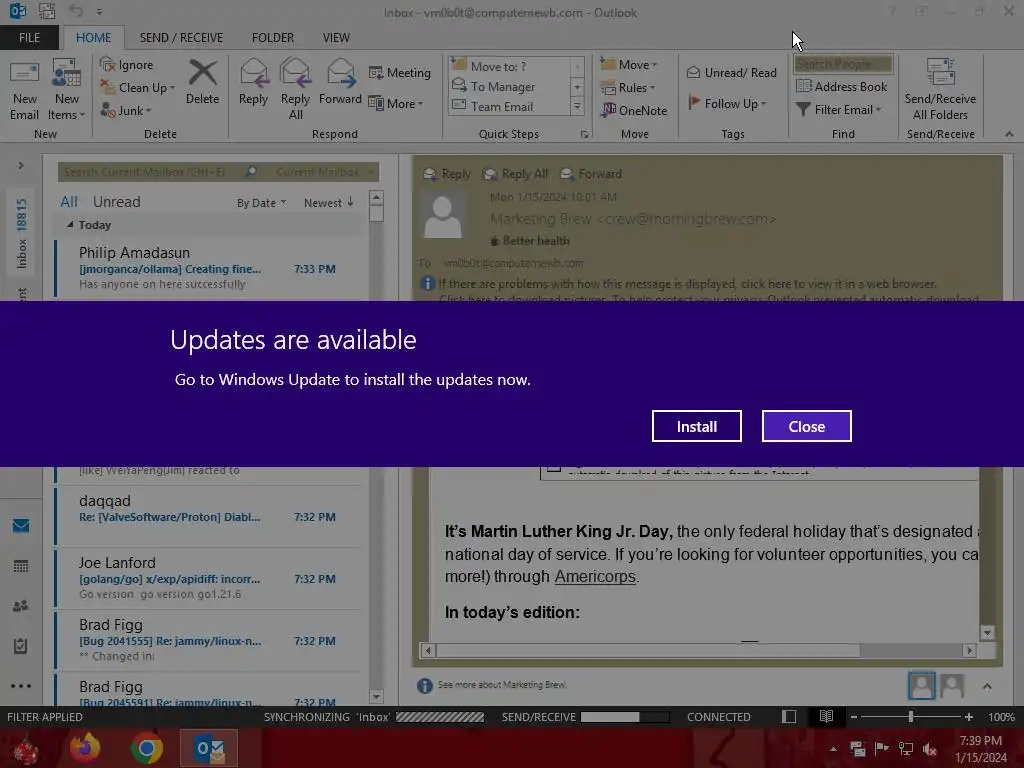Collapse the ribbon with the arrow
This screenshot has height=768, width=1024.
pyautogui.click(x=1009, y=134)
